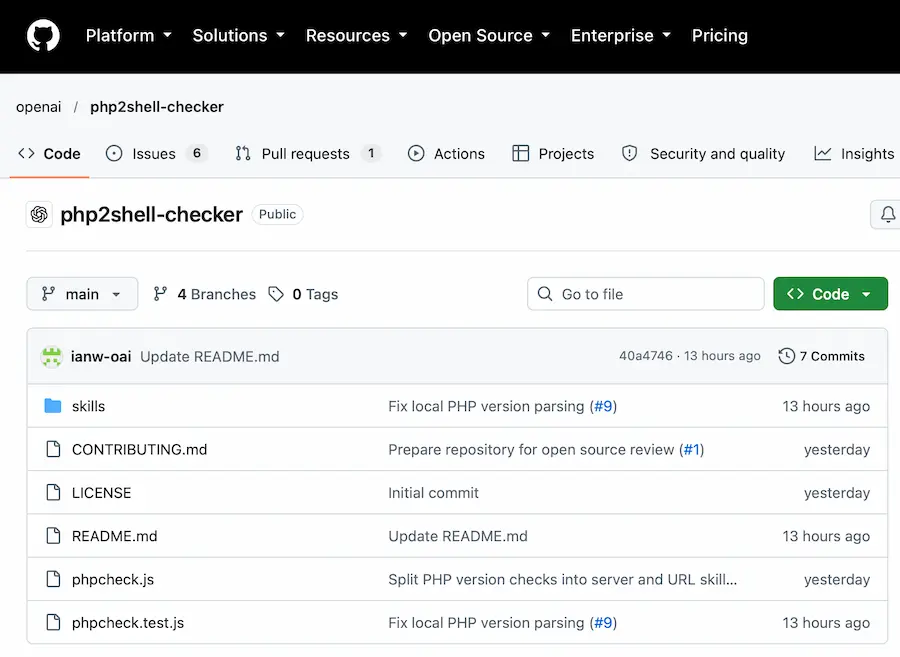Open pull request #1 link
This screenshot has width=900, height=657.
(x=692, y=449)
